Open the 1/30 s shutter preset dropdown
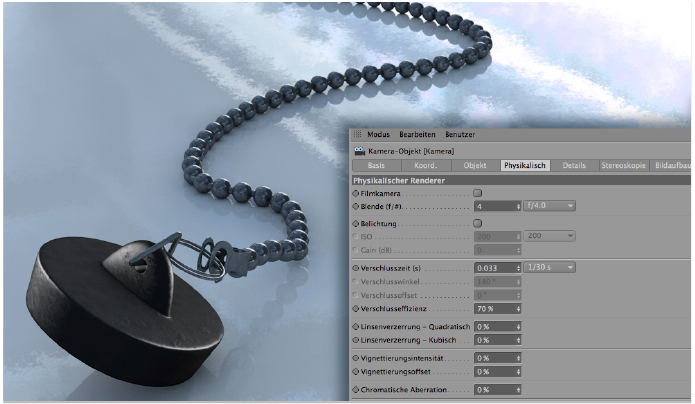Screen dimensions: 695x404 tap(549, 267)
